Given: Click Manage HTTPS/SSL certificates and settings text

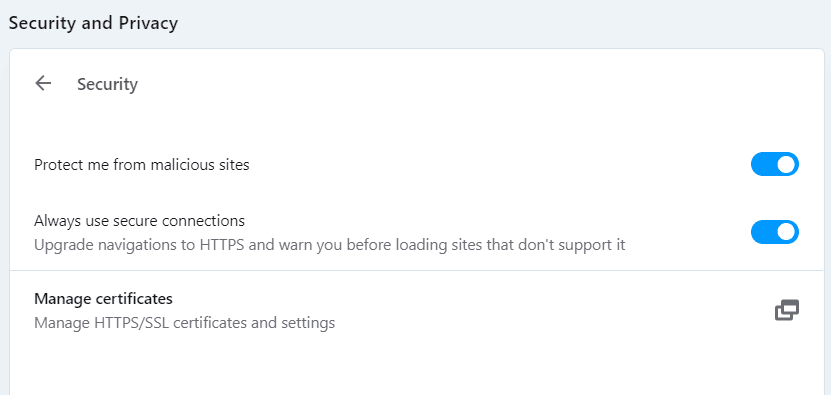Looking at the screenshot, I should tap(184, 322).
